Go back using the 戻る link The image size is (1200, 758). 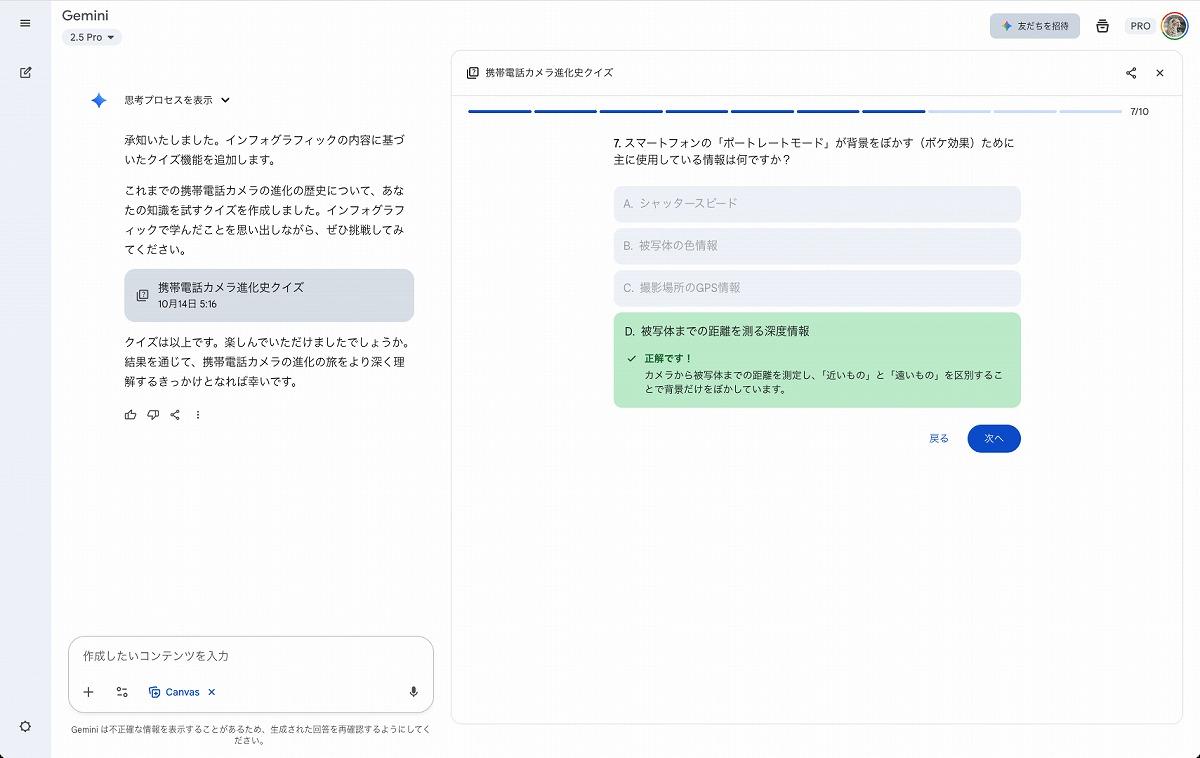(x=938, y=438)
